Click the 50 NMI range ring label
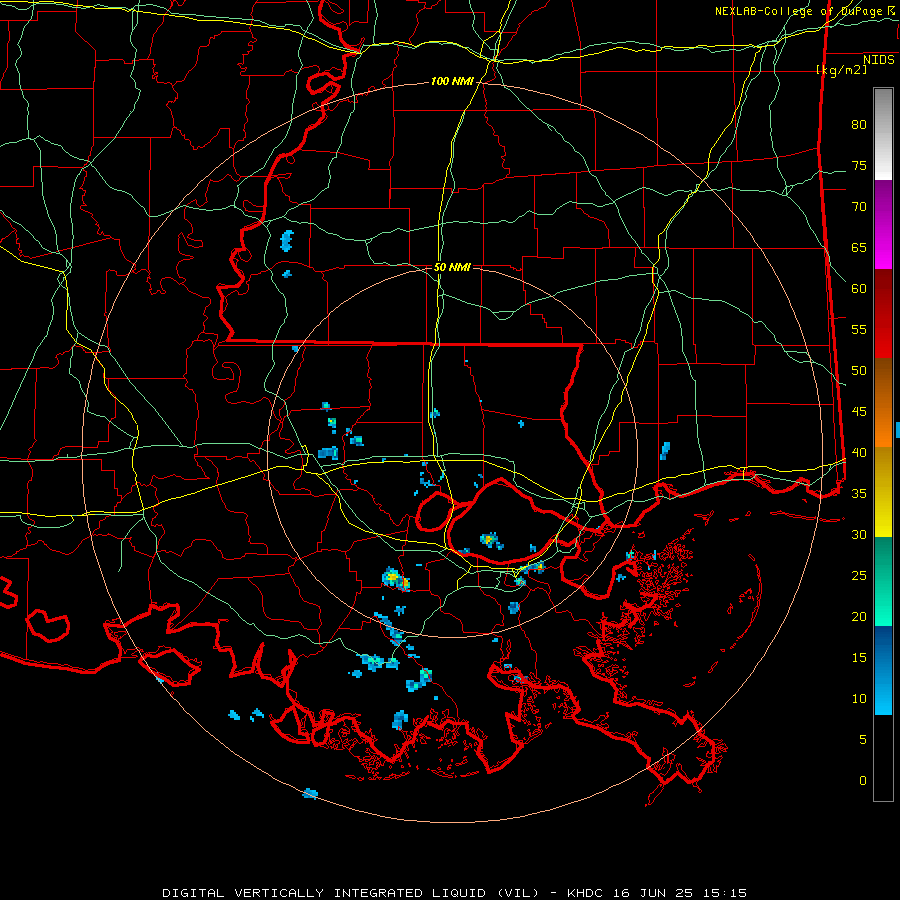 point(452,267)
